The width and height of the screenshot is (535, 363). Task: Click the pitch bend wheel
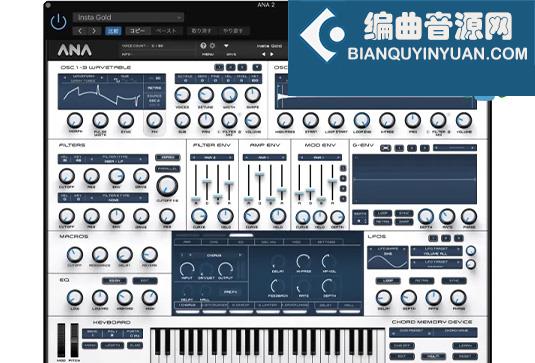click(x=74, y=340)
